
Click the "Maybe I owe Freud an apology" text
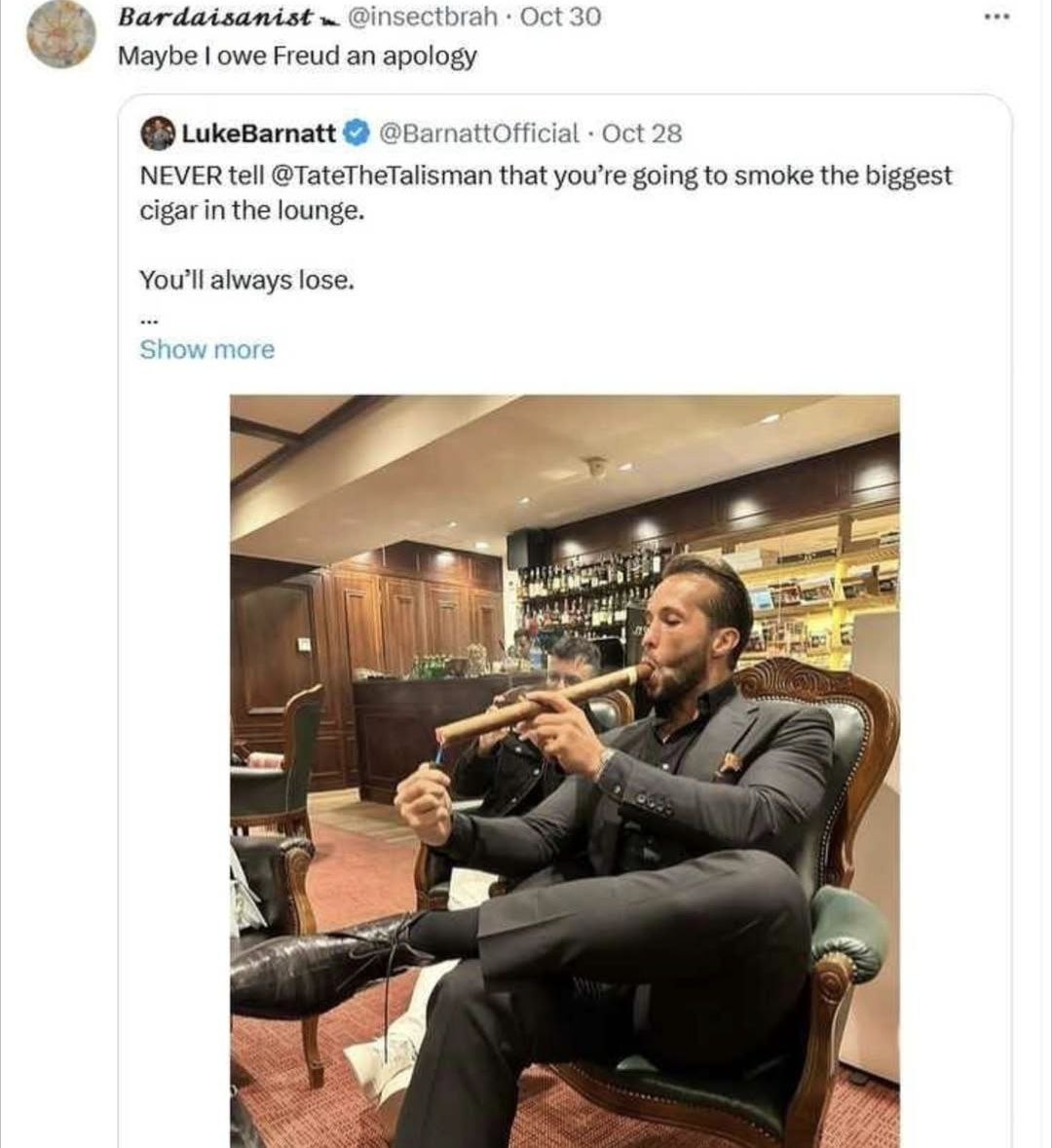[297, 56]
